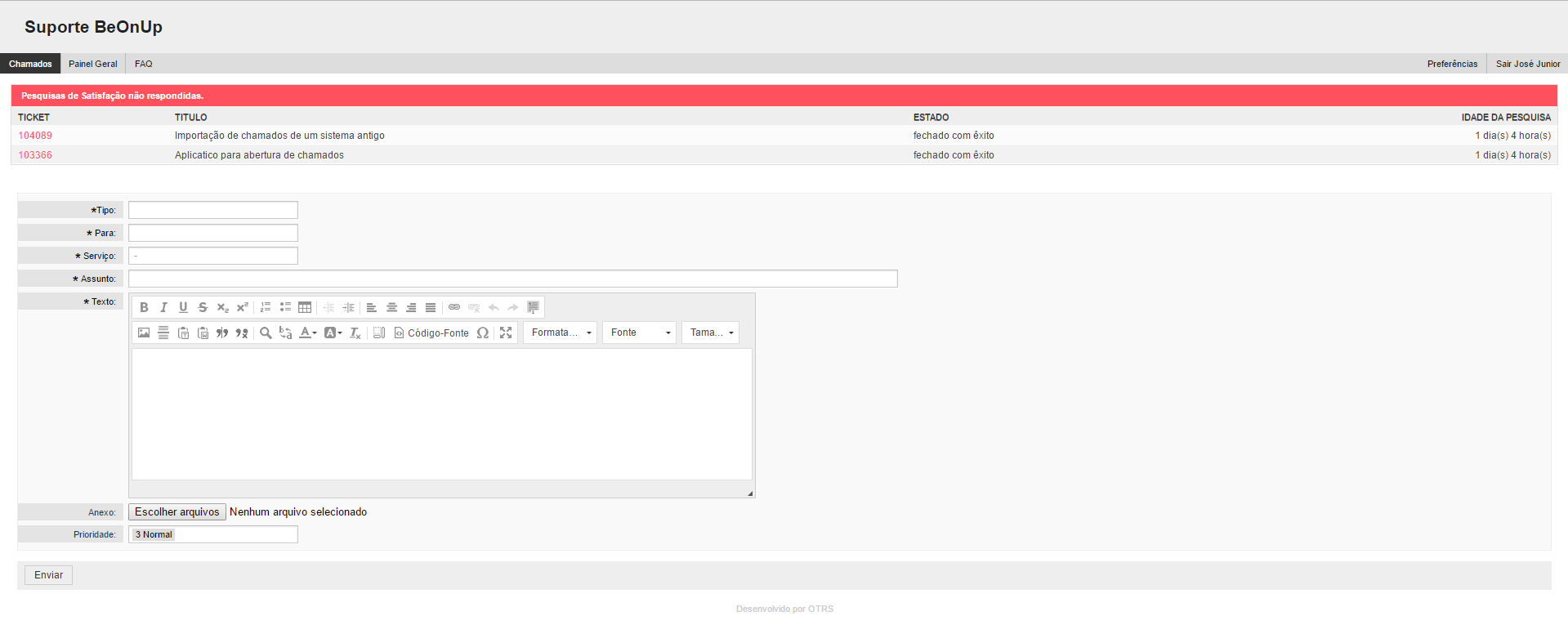Click the block quote icon
This screenshot has width=1568, height=634.
pos(222,333)
